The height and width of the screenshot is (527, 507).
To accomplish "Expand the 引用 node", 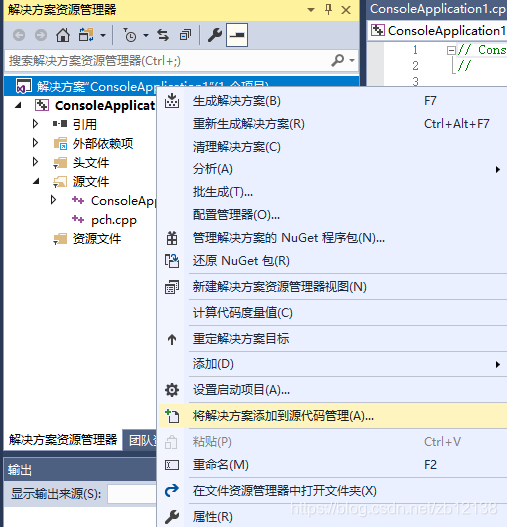I will point(35,124).
